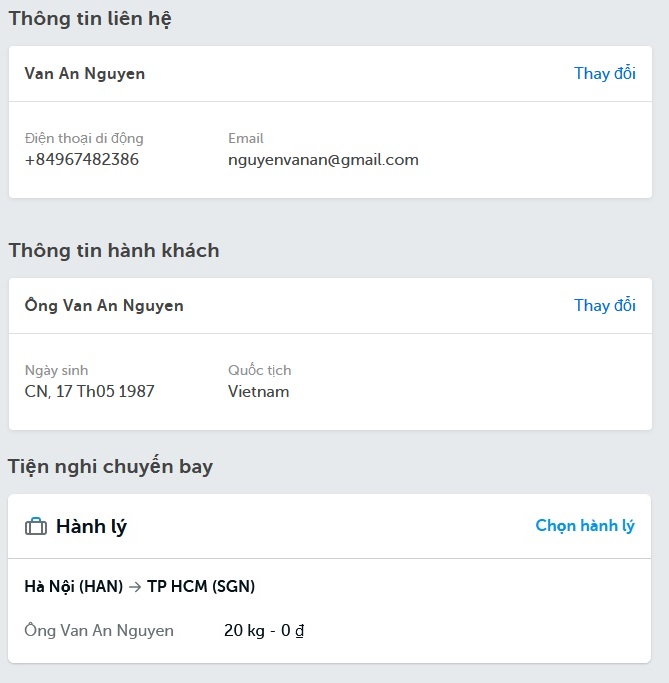Click the Điện thoại di động label
Image resolution: width=669 pixels, height=683 pixels.
pyautogui.click(x=84, y=138)
